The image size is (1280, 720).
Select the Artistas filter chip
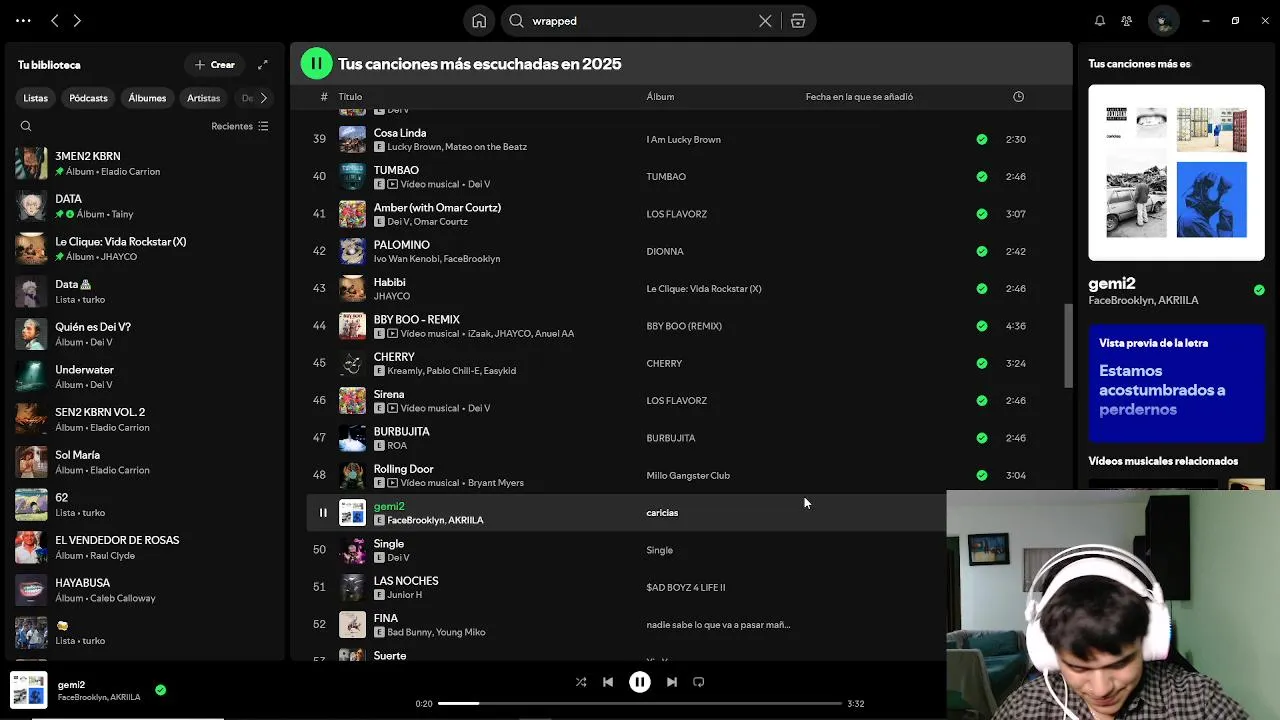204,98
